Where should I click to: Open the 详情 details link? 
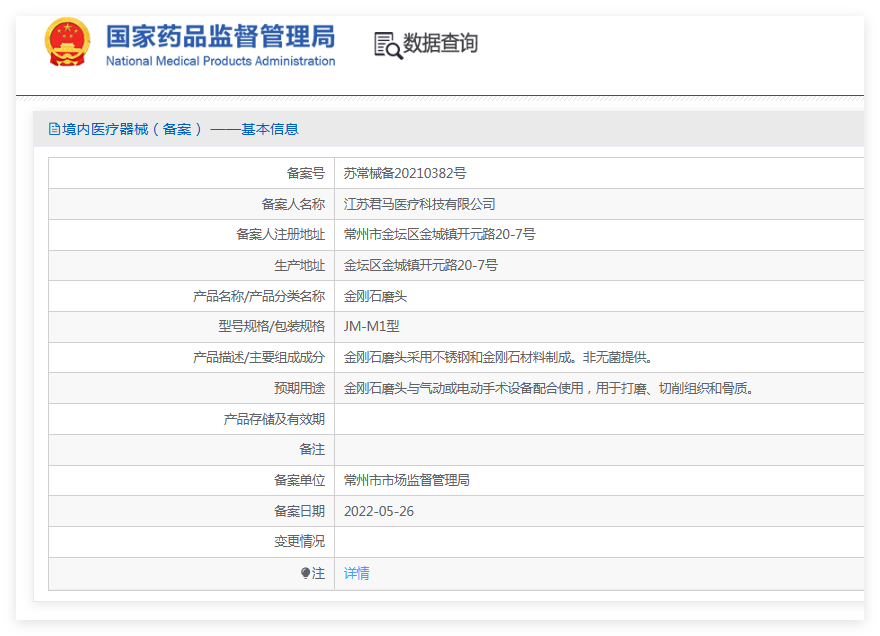[356, 574]
